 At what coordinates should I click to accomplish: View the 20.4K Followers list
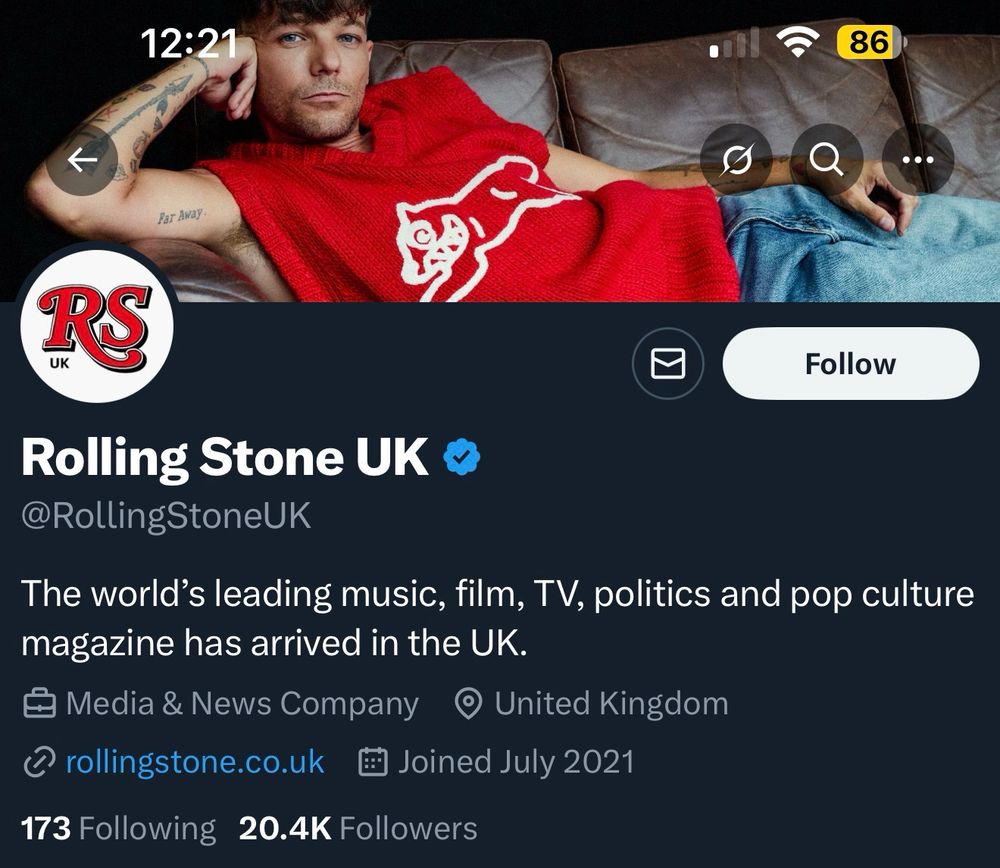358,828
